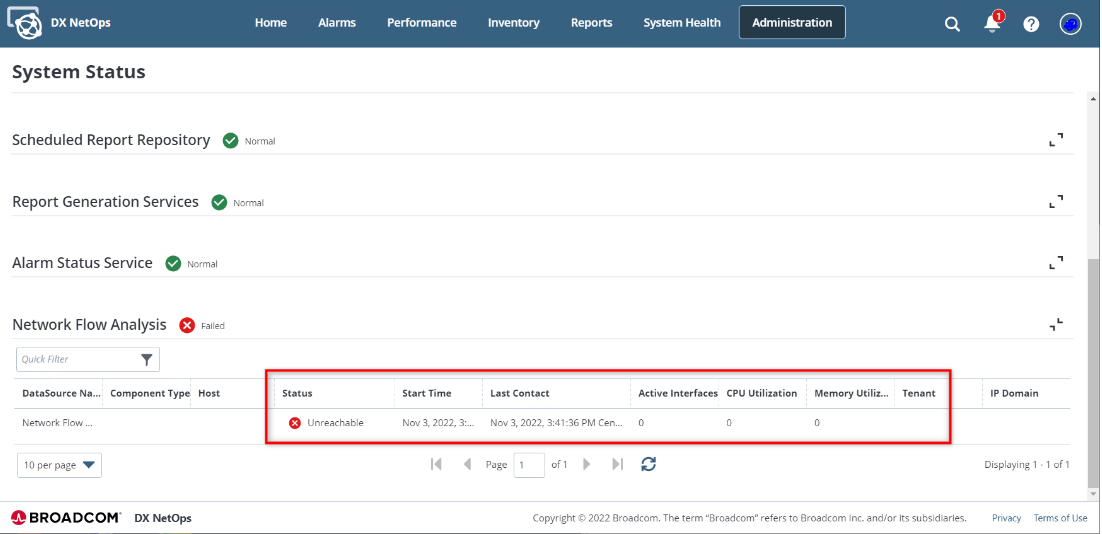1102x534 pixels.
Task: Go to the last page of results
Action: pos(617,464)
